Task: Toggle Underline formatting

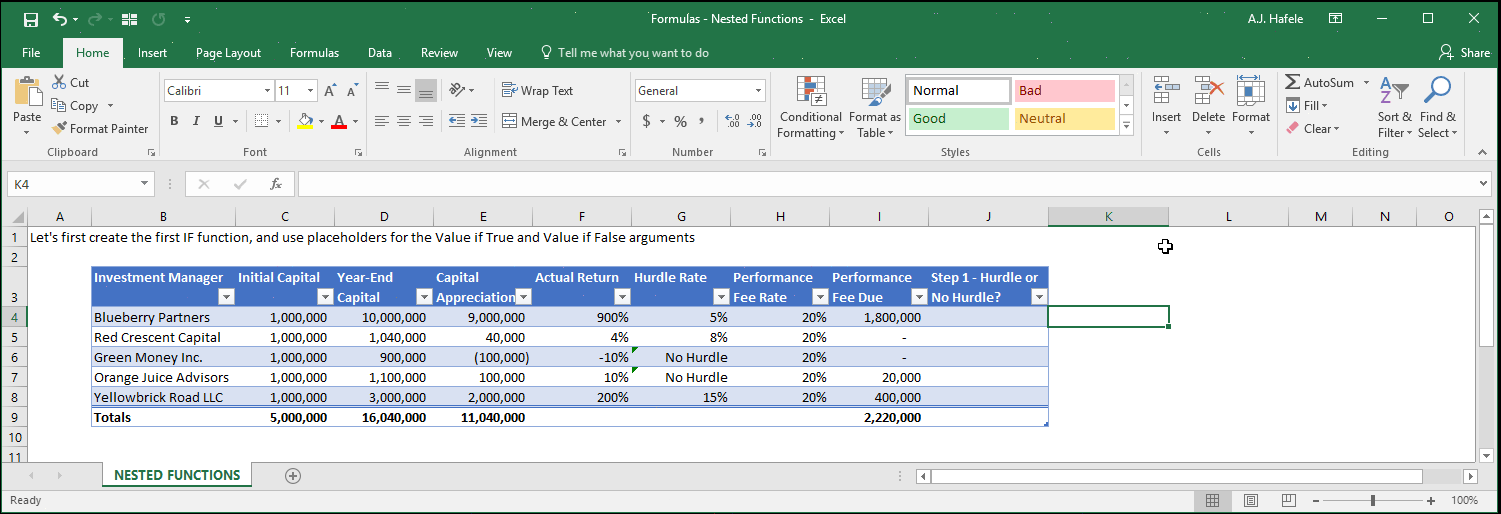Action: click(x=218, y=121)
